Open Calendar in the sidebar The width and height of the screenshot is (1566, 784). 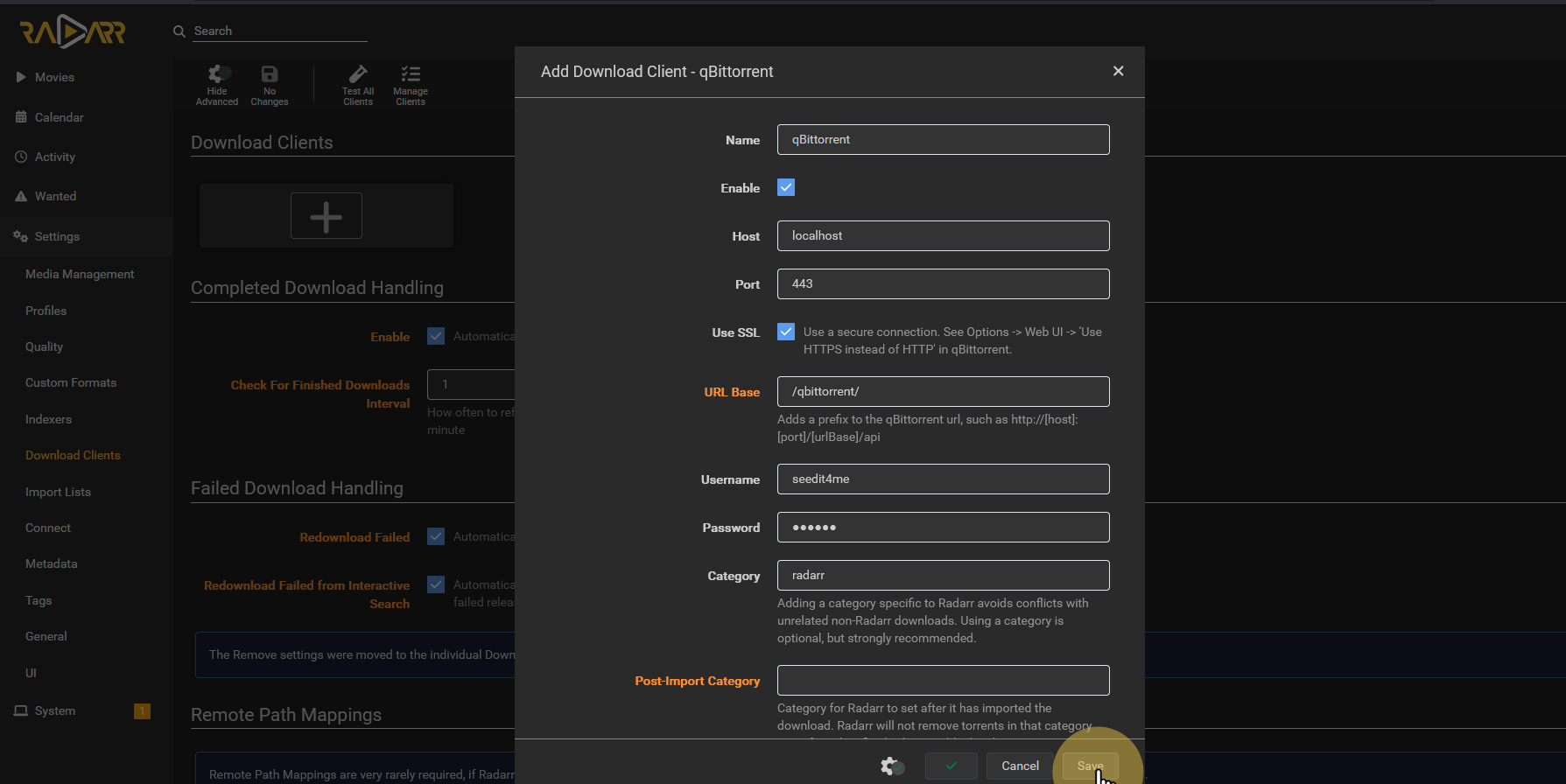point(59,117)
